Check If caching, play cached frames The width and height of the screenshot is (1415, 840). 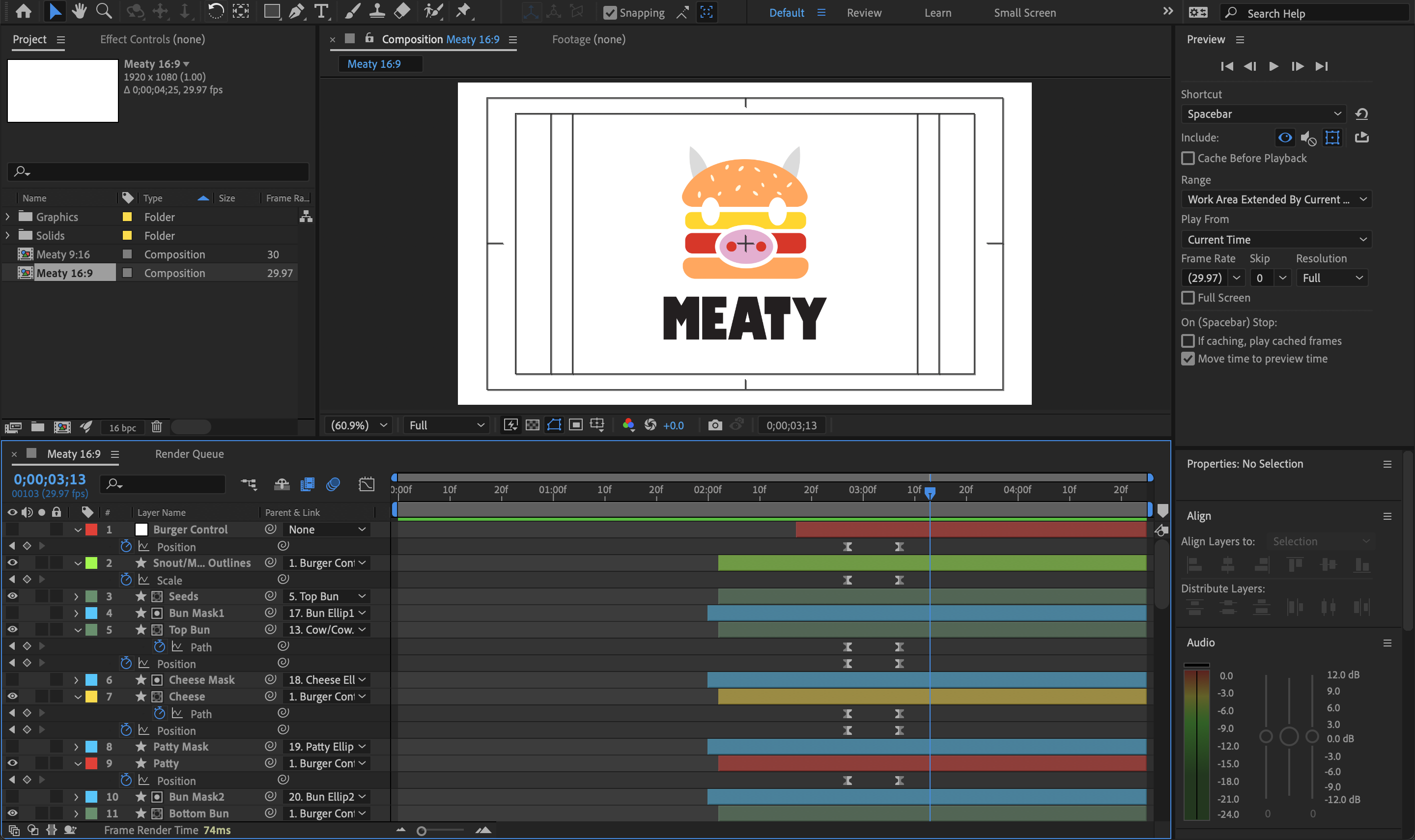point(1188,341)
